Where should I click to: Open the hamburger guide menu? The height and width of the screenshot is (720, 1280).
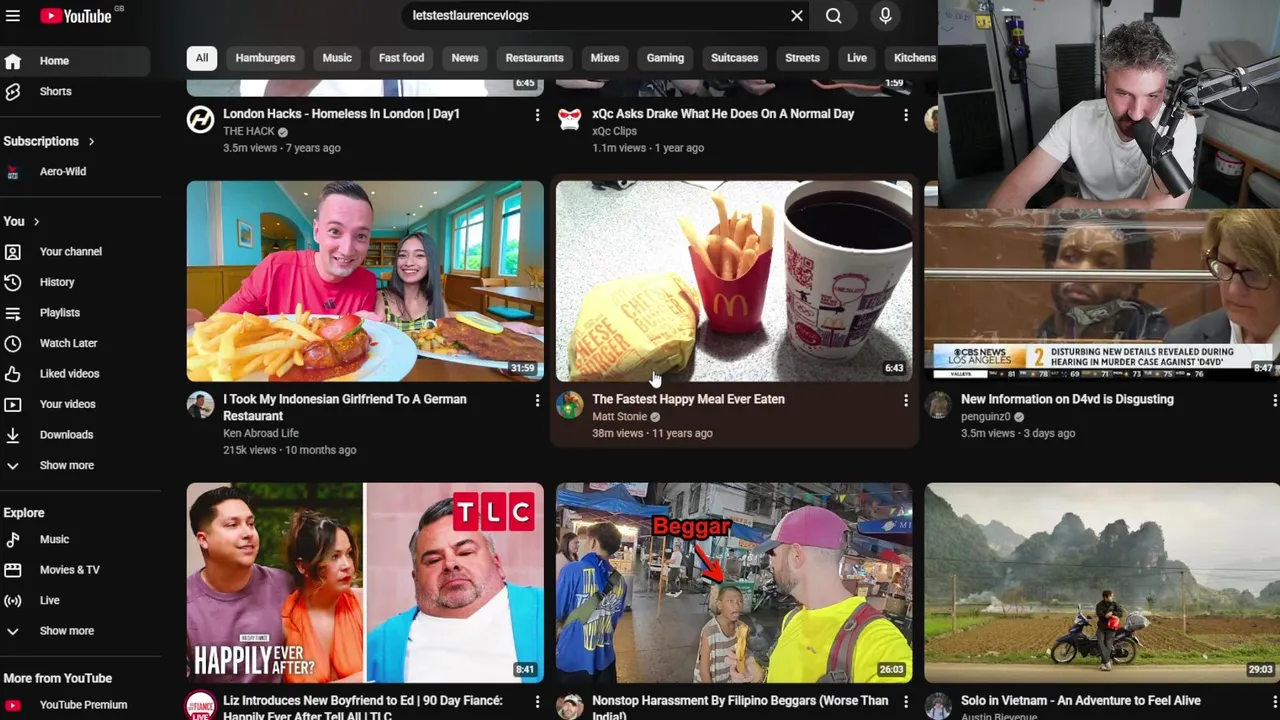click(x=13, y=16)
